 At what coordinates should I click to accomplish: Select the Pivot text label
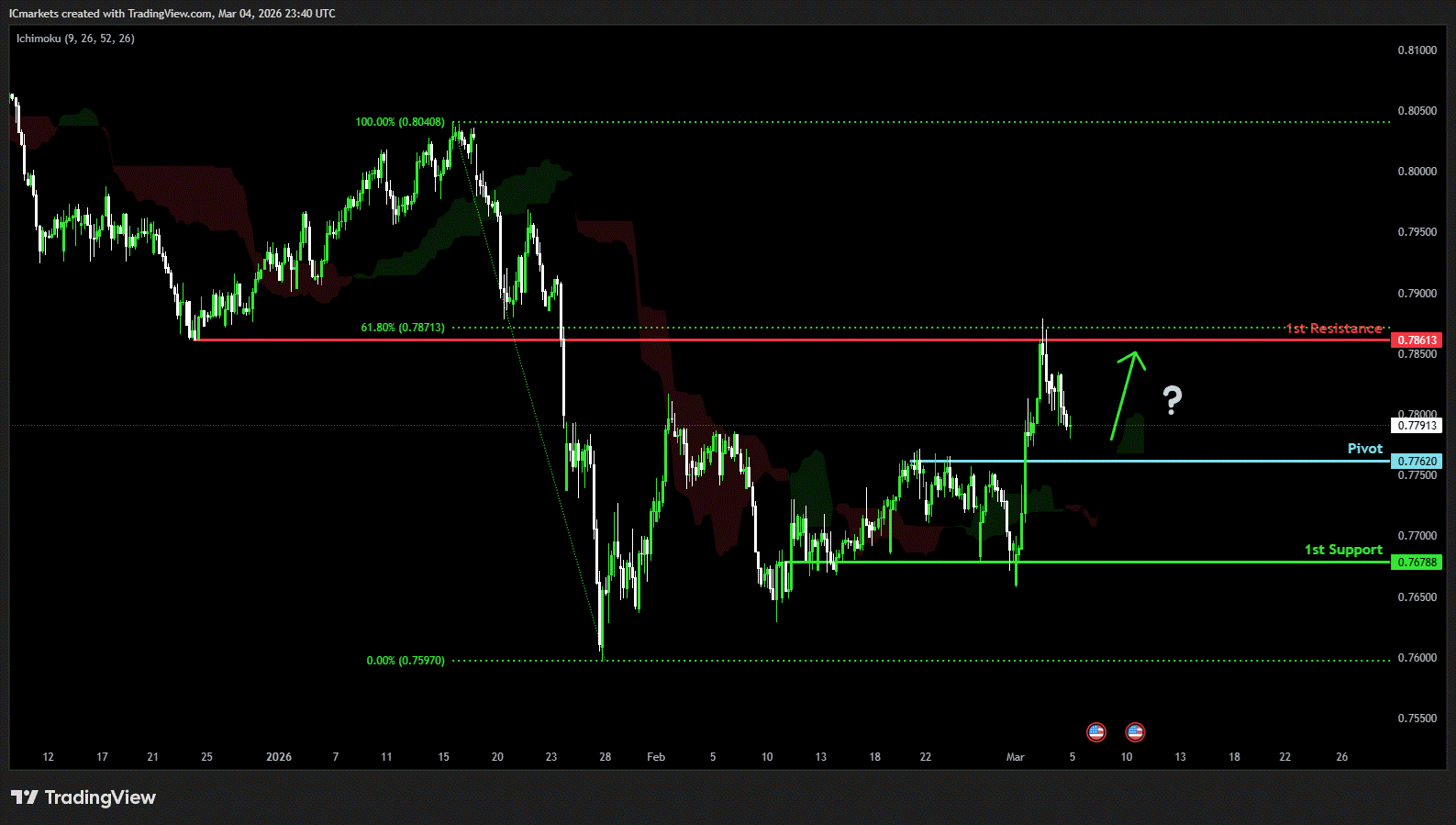[x=1364, y=449]
